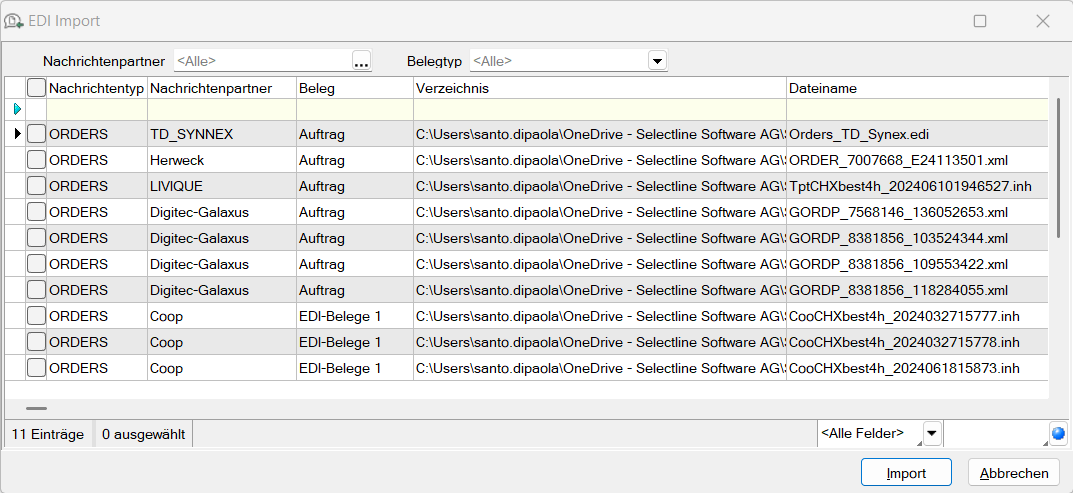Maximize the EDI Import window
Viewport: 1073px width, 493px height.
pos(980,21)
